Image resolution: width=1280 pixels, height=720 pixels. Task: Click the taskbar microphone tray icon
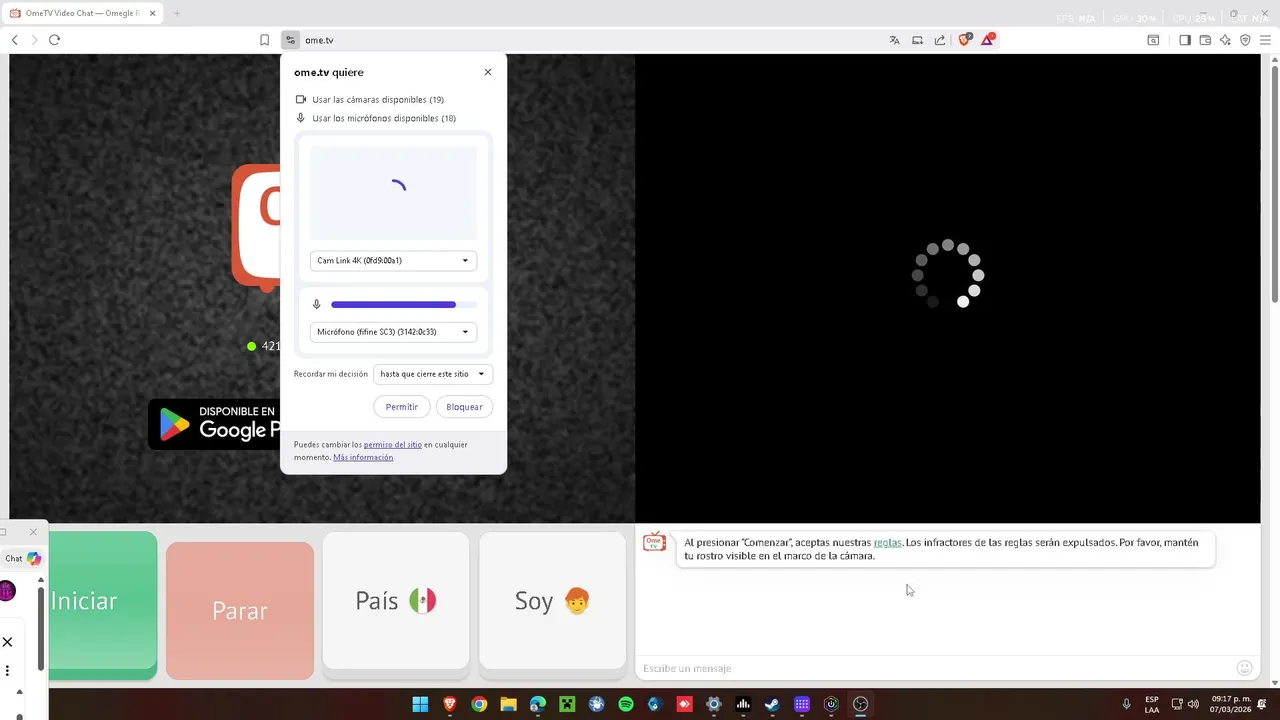(x=1127, y=704)
